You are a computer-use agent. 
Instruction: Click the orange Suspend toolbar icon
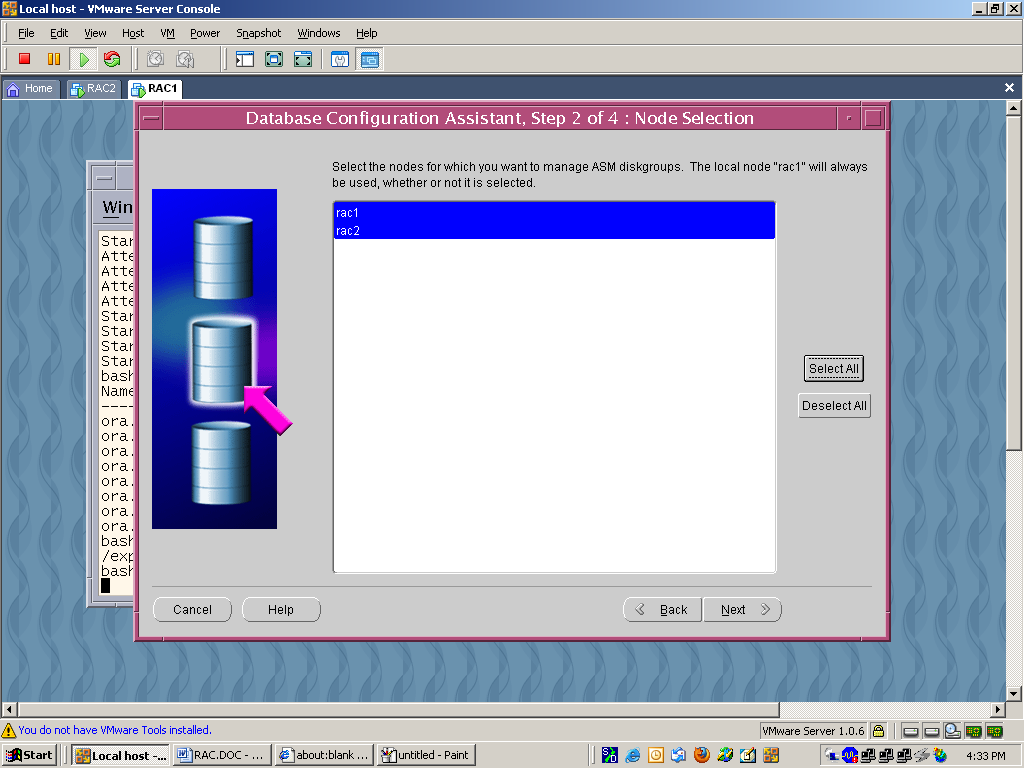[54, 59]
